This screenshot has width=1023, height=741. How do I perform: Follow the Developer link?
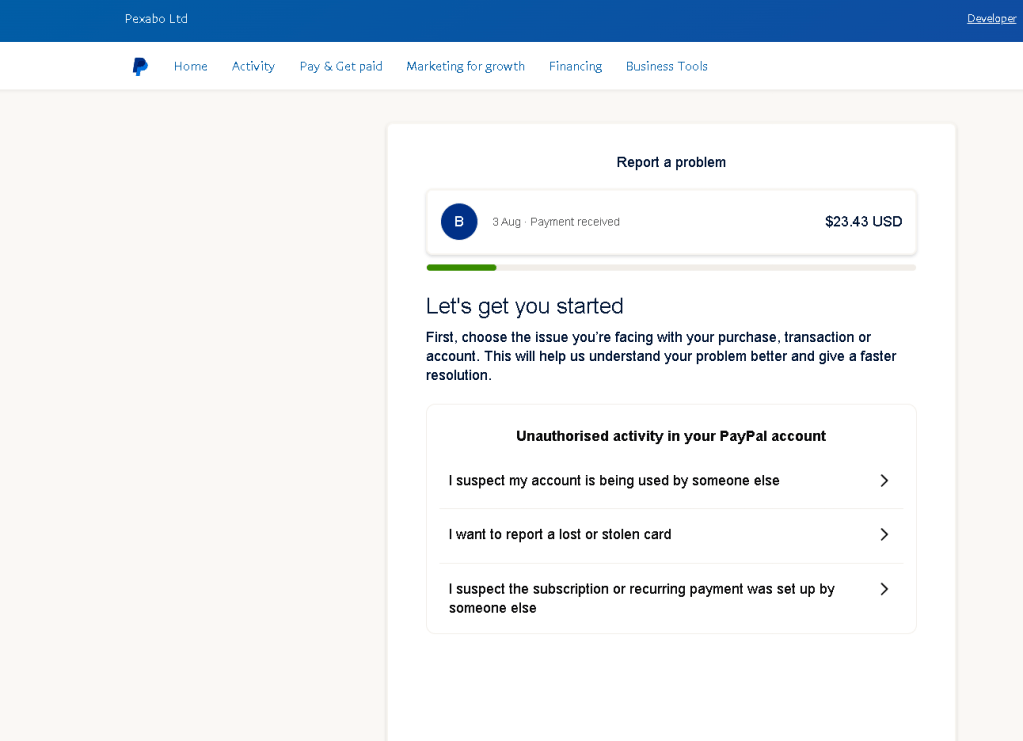tap(991, 19)
